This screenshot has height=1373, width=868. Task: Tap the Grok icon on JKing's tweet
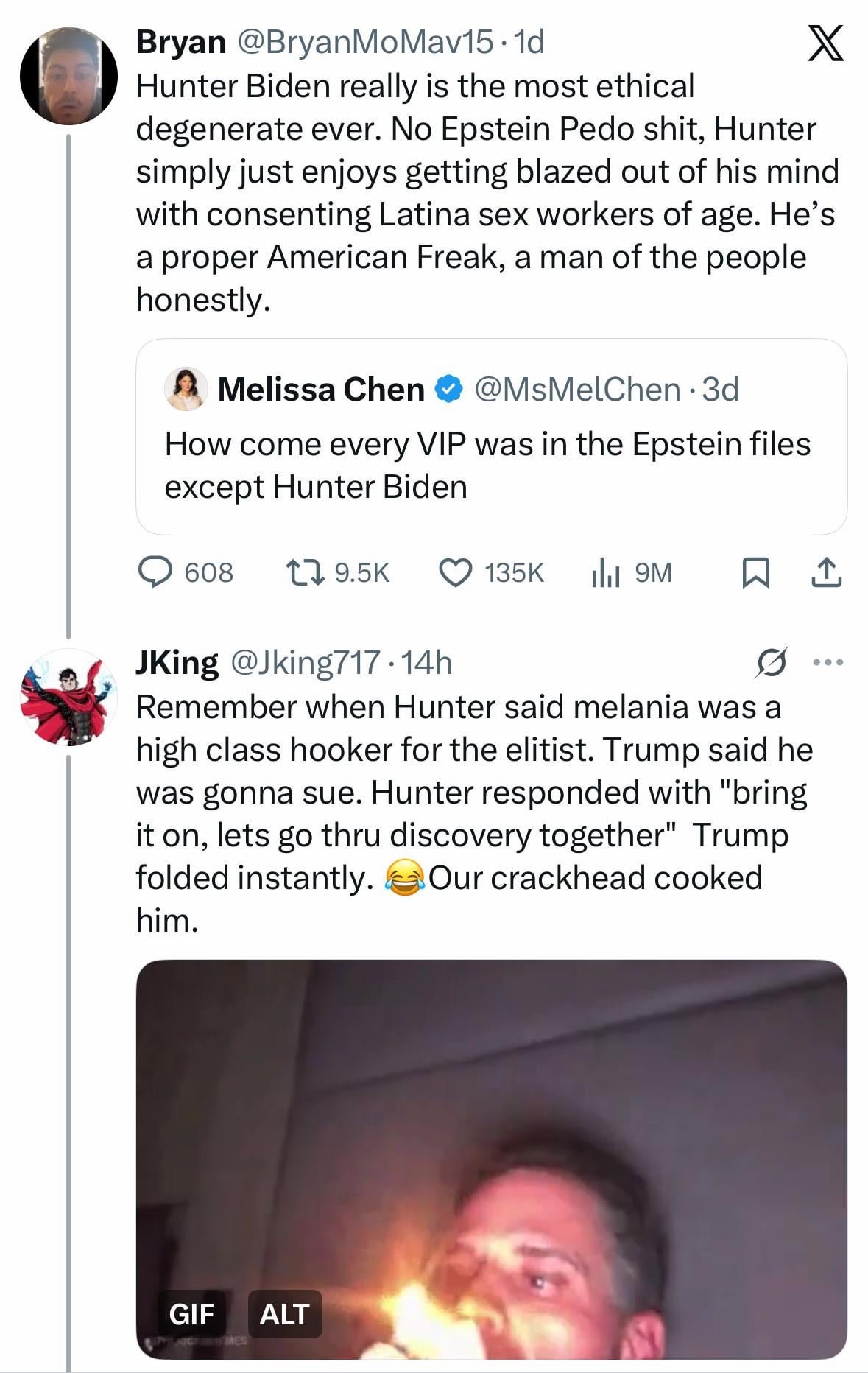pos(772,662)
